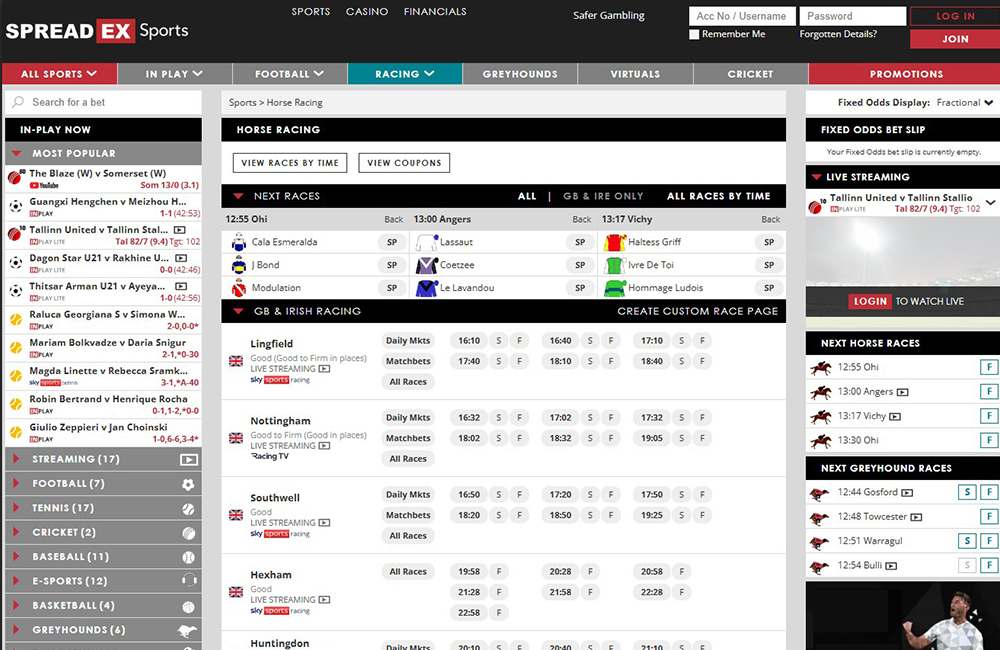Click the Southwell UK flag icon

click(x=236, y=515)
